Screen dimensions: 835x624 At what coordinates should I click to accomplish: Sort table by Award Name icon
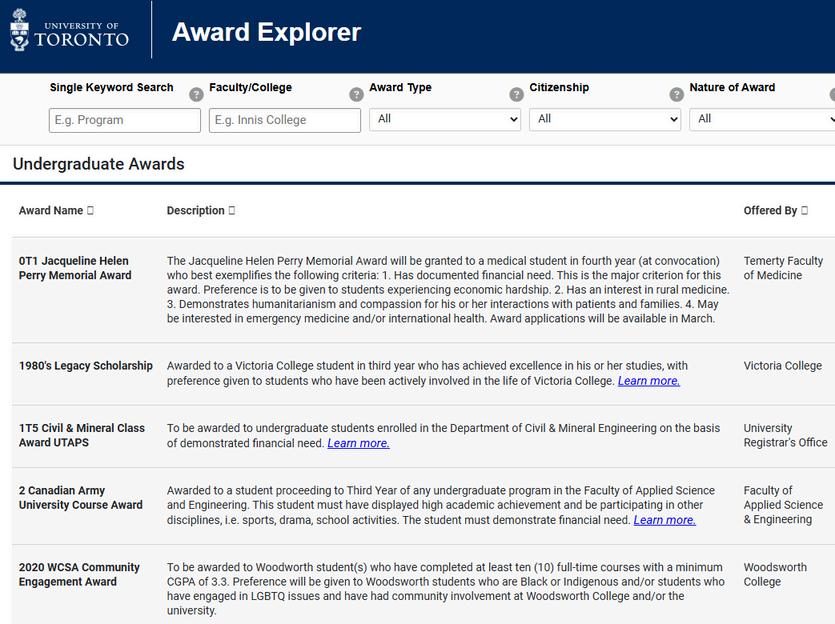pyautogui.click(x=90, y=210)
